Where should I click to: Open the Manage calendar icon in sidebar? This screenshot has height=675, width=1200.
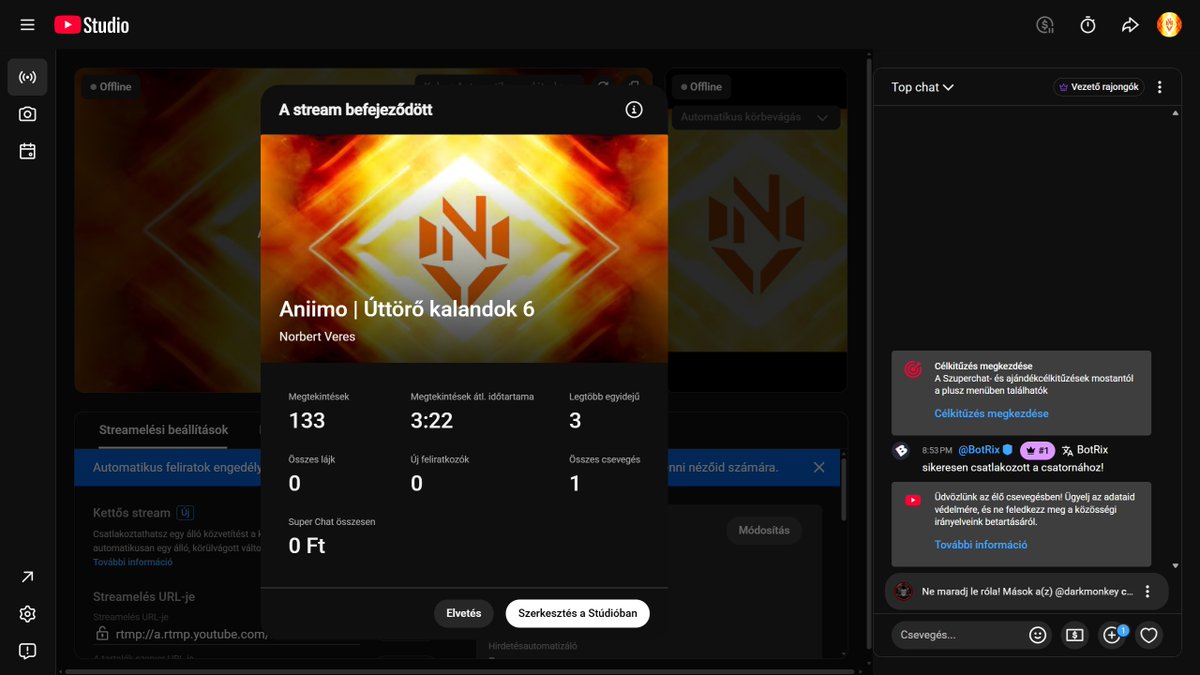click(27, 151)
